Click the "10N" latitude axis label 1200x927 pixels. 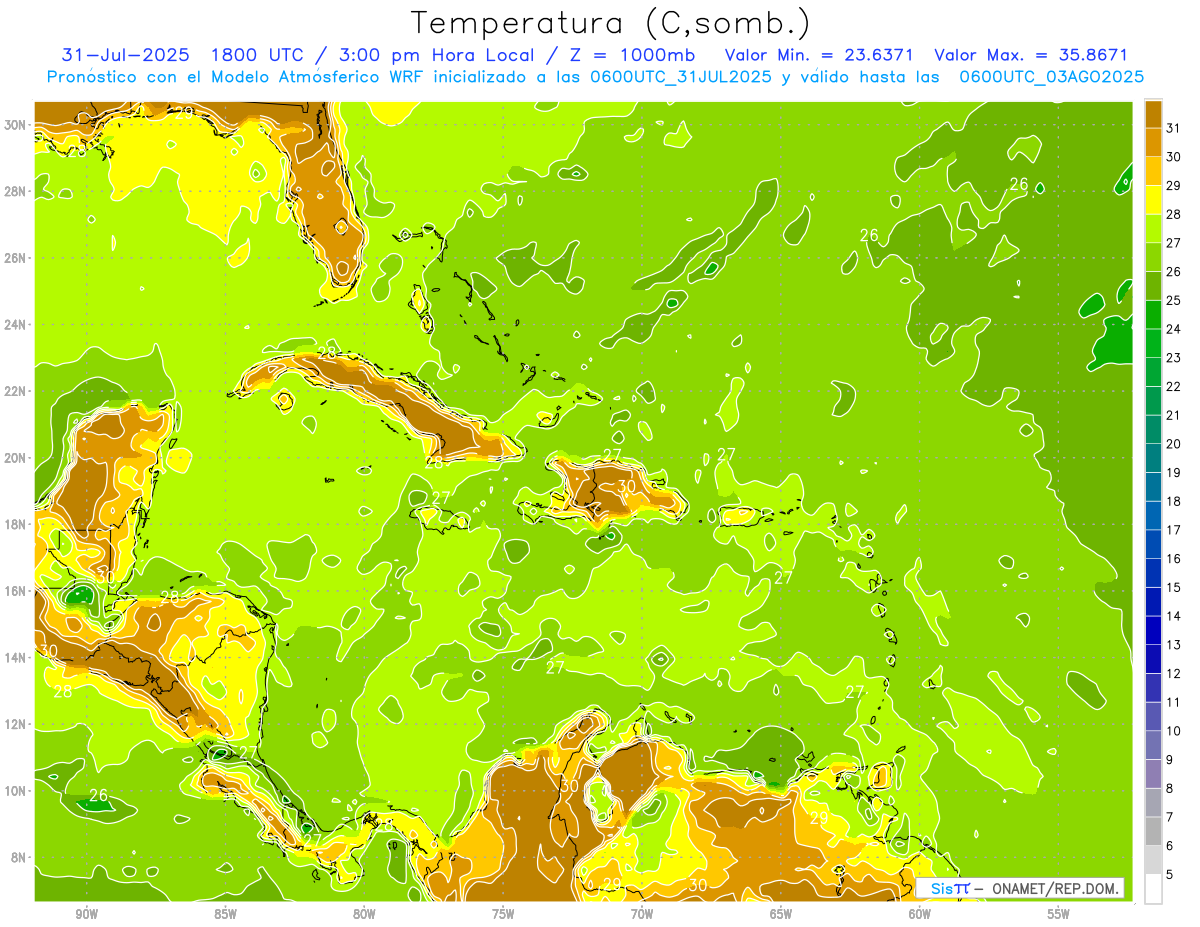click(16, 791)
